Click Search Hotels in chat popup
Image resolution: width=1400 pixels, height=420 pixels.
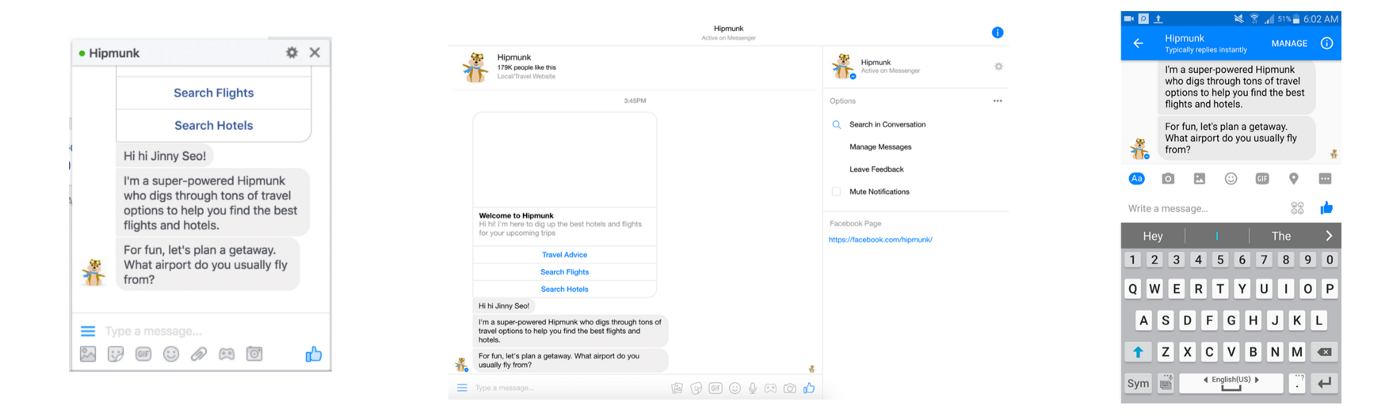[214, 126]
